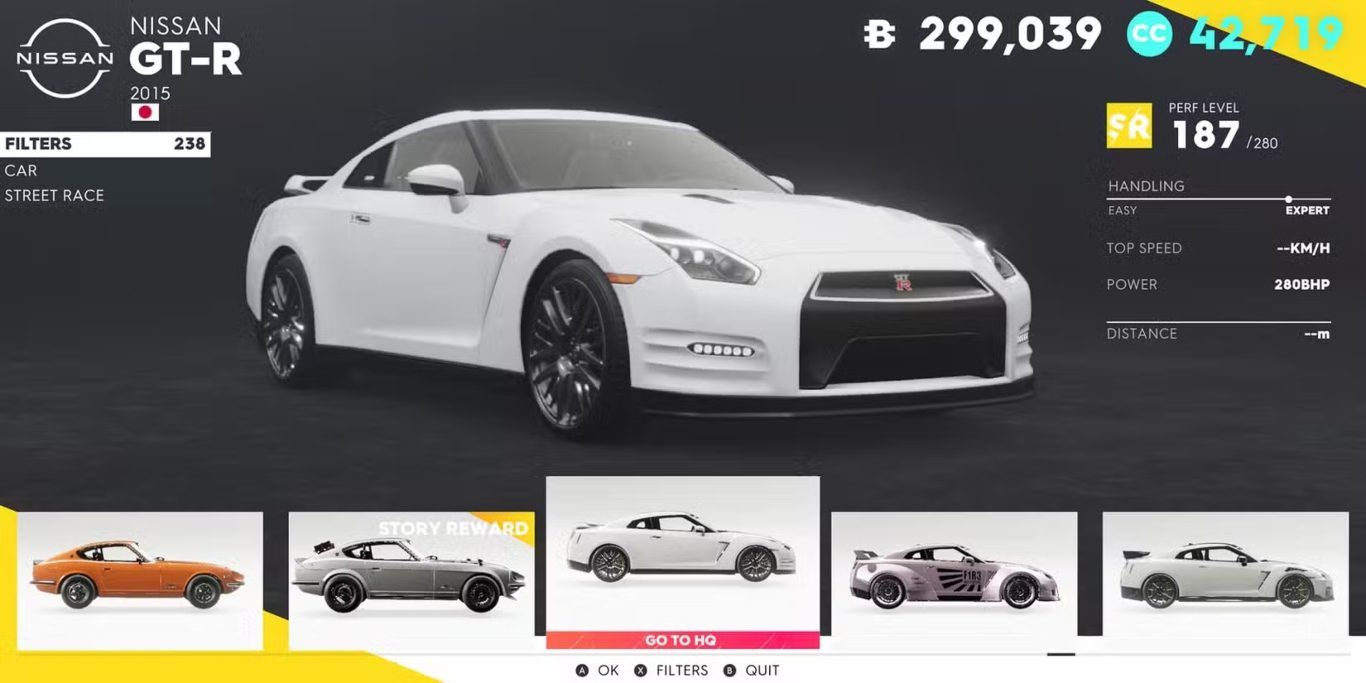
Task: Click the A button icon for OK
Action: pos(581,670)
